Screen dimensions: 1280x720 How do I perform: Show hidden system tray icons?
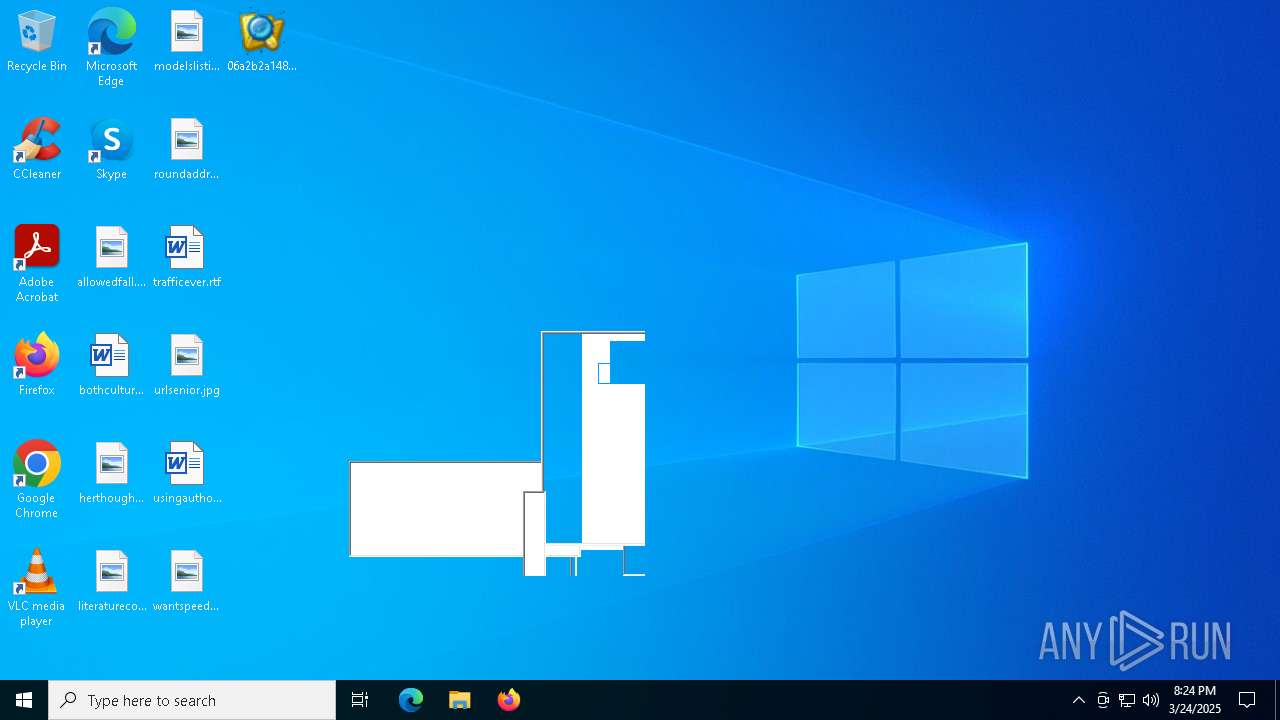(x=1078, y=700)
